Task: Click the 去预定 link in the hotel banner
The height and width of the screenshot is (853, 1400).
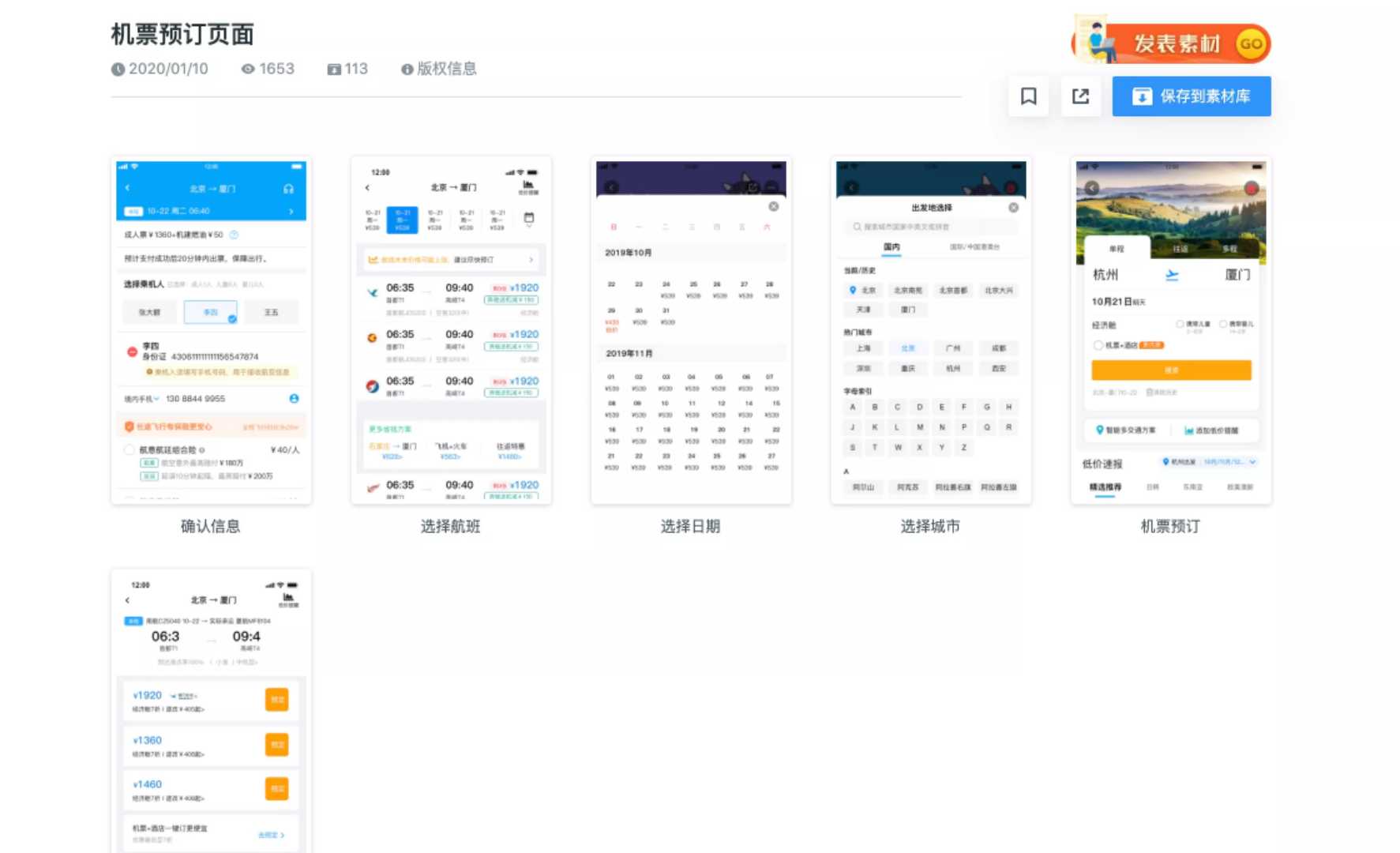Action: click(272, 834)
